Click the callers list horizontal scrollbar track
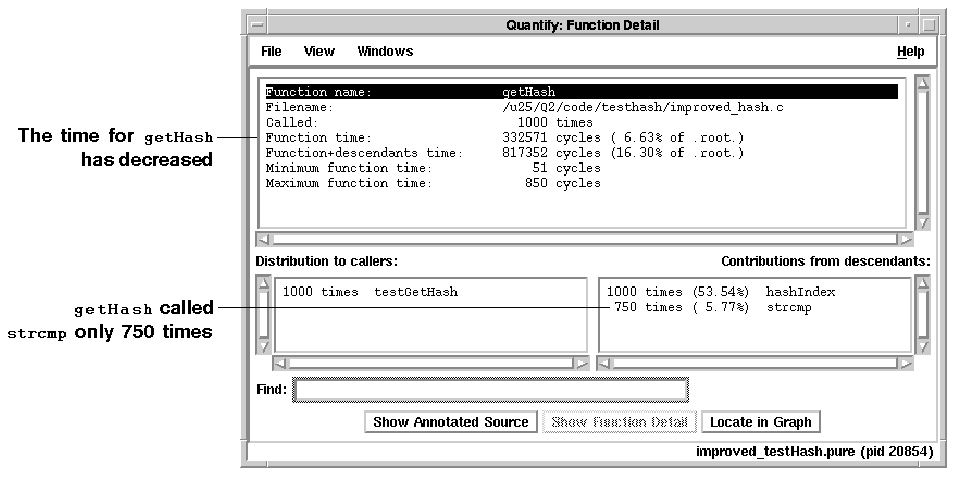The image size is (960, 478). coord(431,363)
